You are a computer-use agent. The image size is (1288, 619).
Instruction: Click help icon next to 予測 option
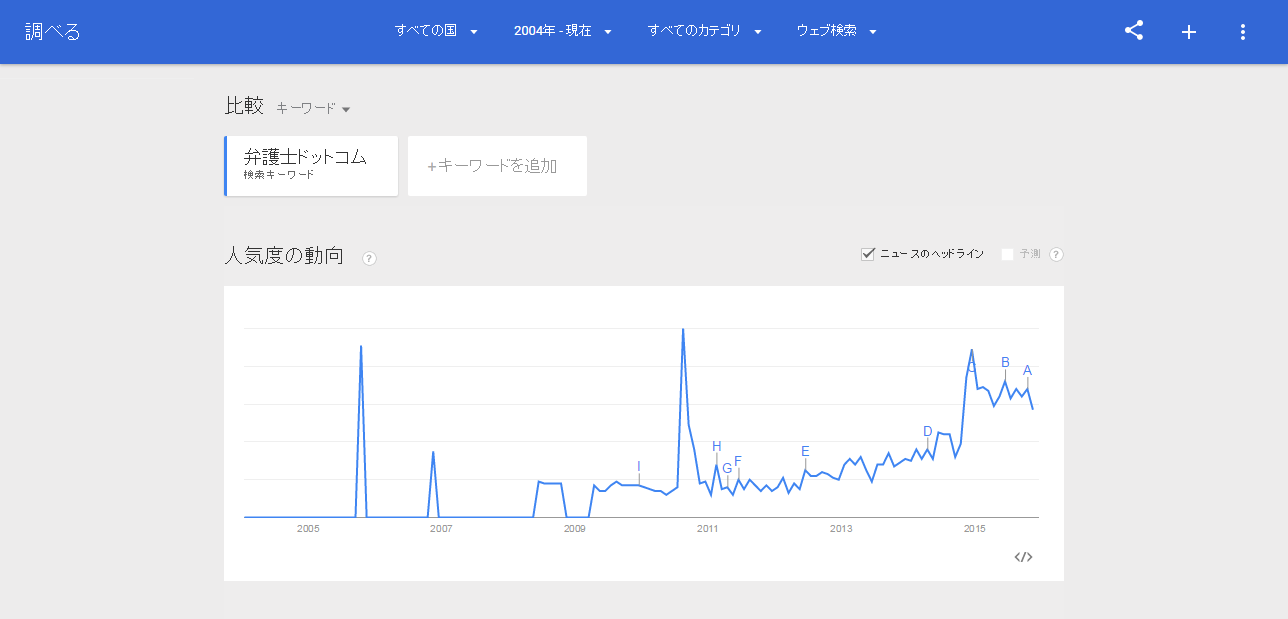point(1056,254)
